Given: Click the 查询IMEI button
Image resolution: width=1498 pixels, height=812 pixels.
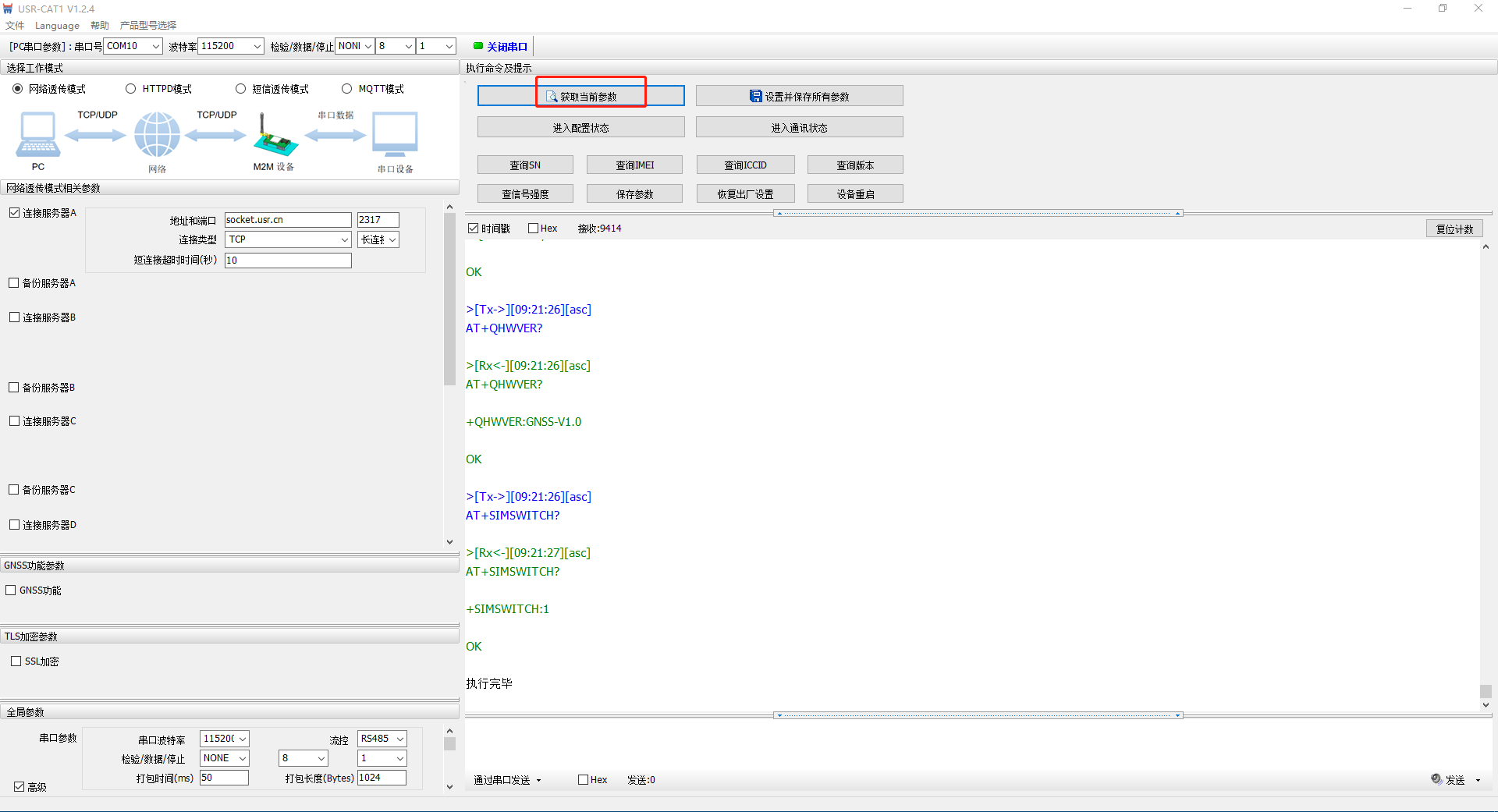Looking at the screenshot, I should pyautogui.click(x=634, y=165).
